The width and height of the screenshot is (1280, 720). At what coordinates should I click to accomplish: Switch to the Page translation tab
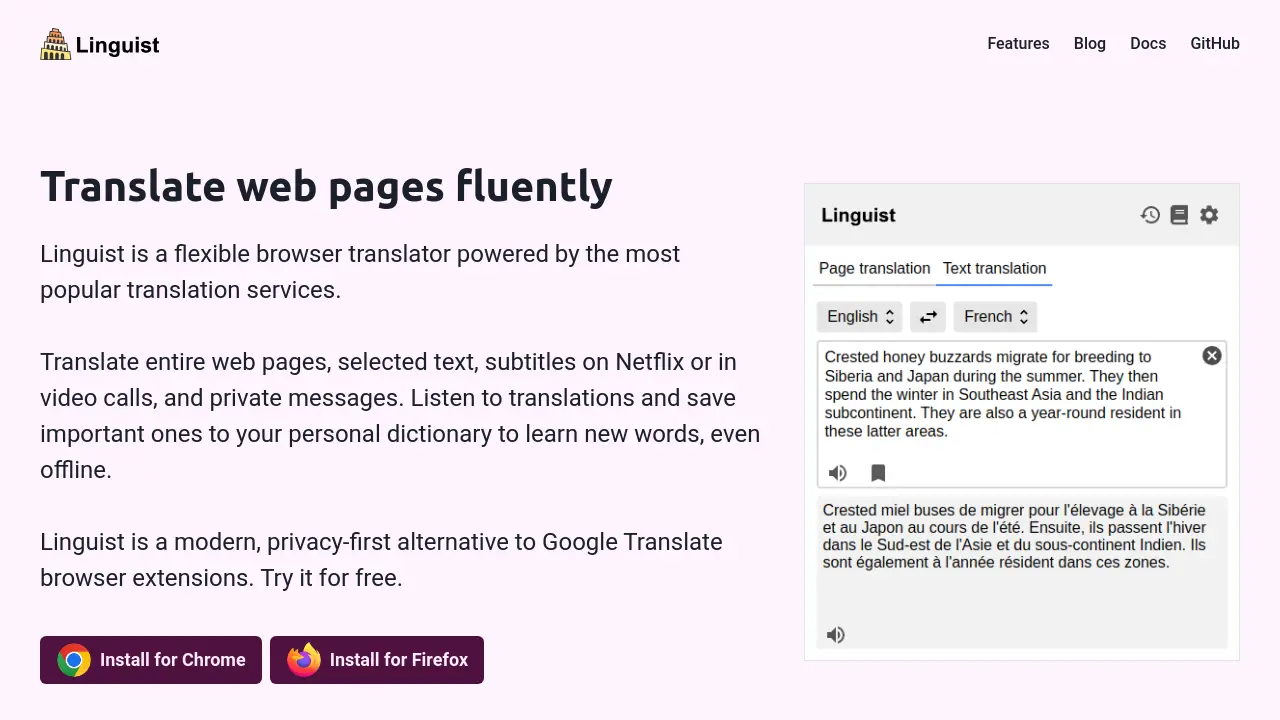[874, 268]
